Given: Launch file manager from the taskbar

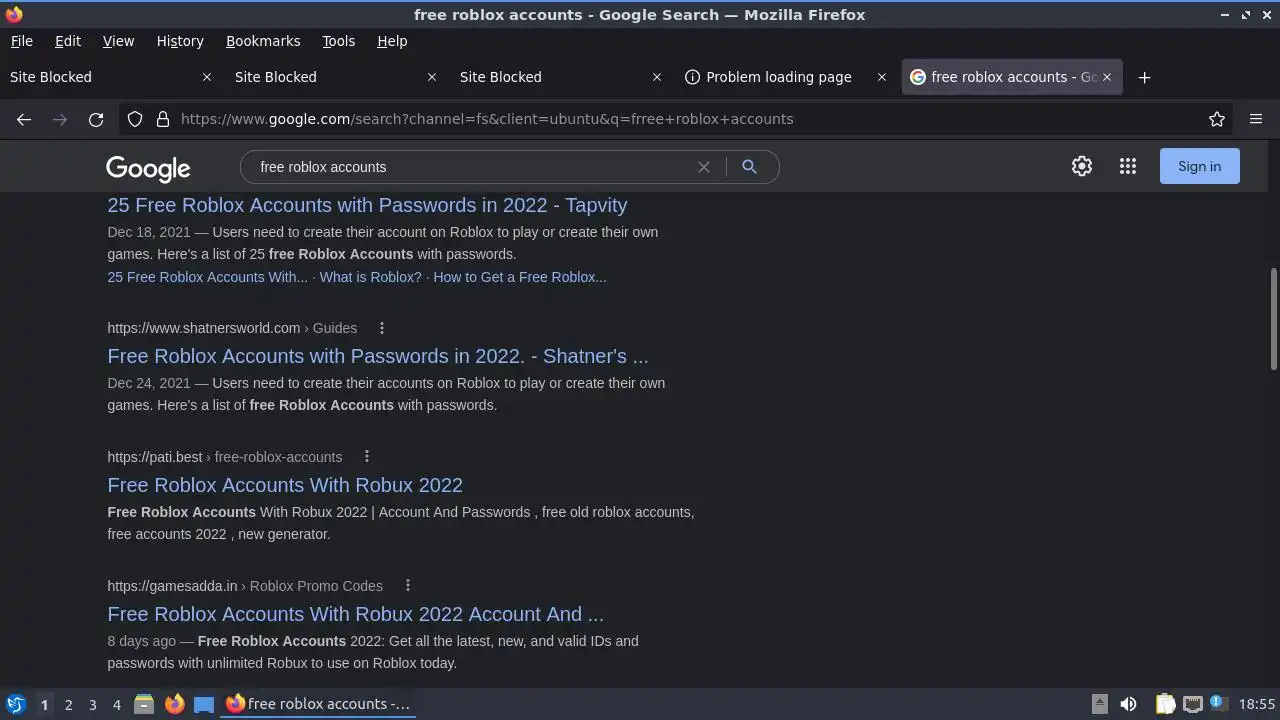Looking at the screenshot, I should click(144, 704).
